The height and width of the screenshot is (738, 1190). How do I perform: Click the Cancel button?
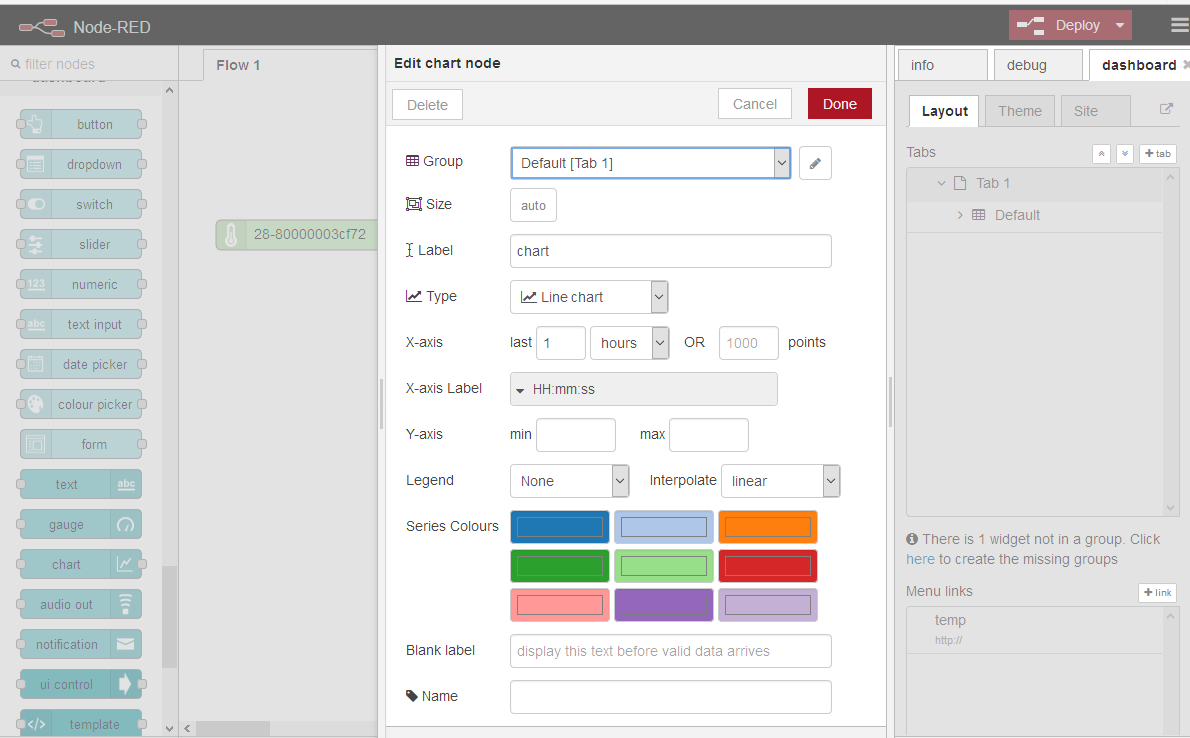[x=754, y=104]
